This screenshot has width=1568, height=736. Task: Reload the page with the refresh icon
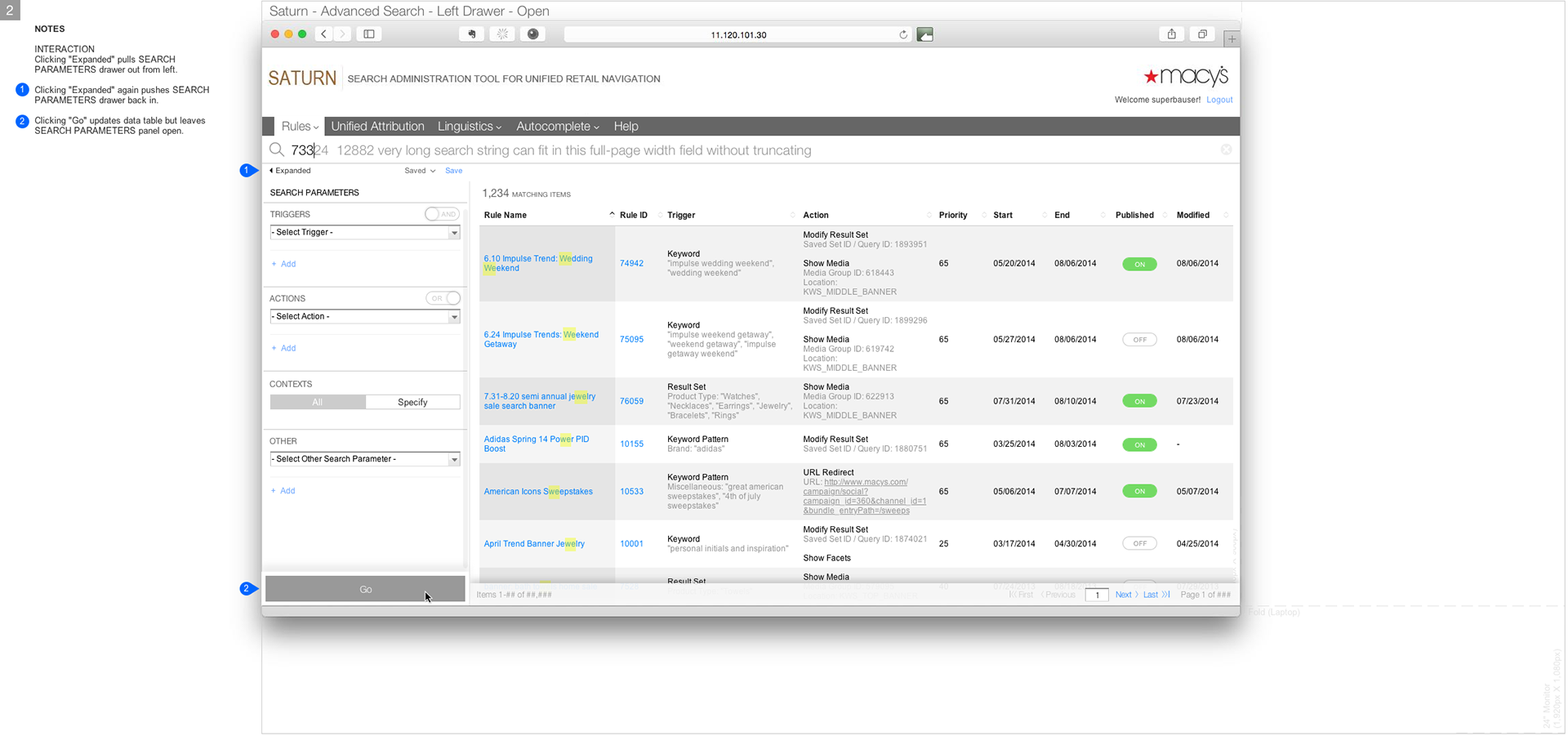pos(903,34)
